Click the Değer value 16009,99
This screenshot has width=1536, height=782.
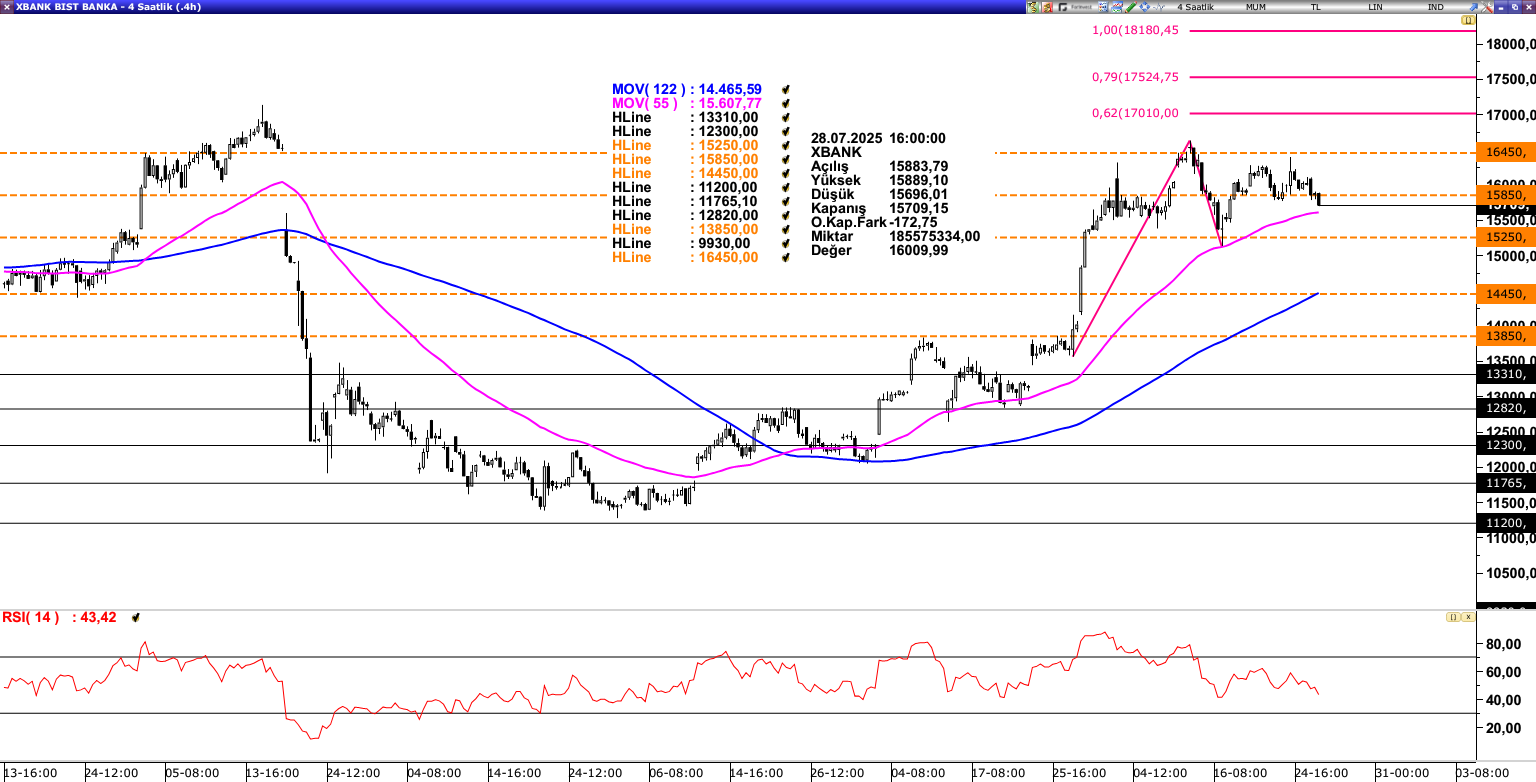(x=918, y=250)
